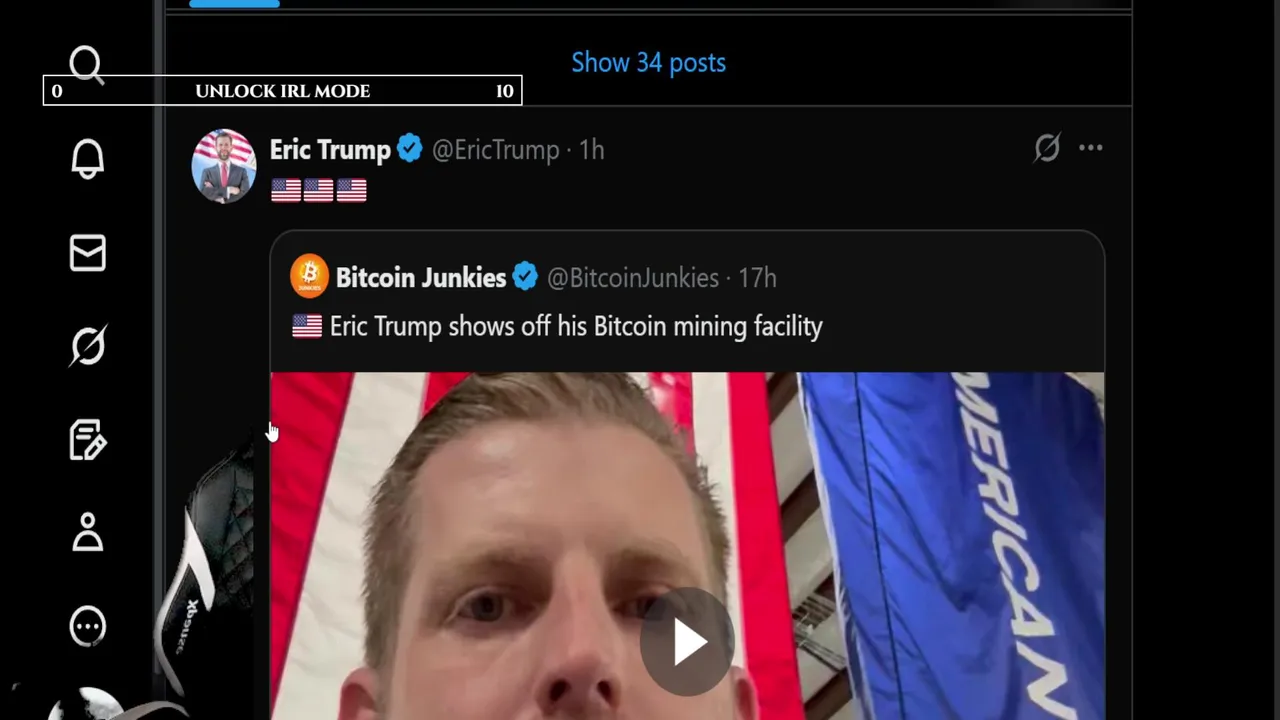Click the Unlock IRL Mode progress bar

tap(282, 91)
